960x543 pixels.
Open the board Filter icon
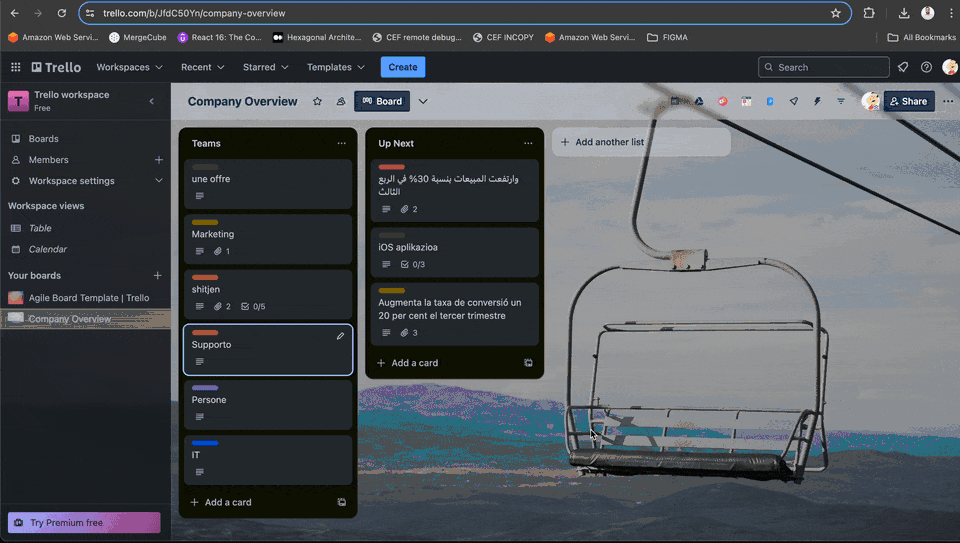click(841, 102)
